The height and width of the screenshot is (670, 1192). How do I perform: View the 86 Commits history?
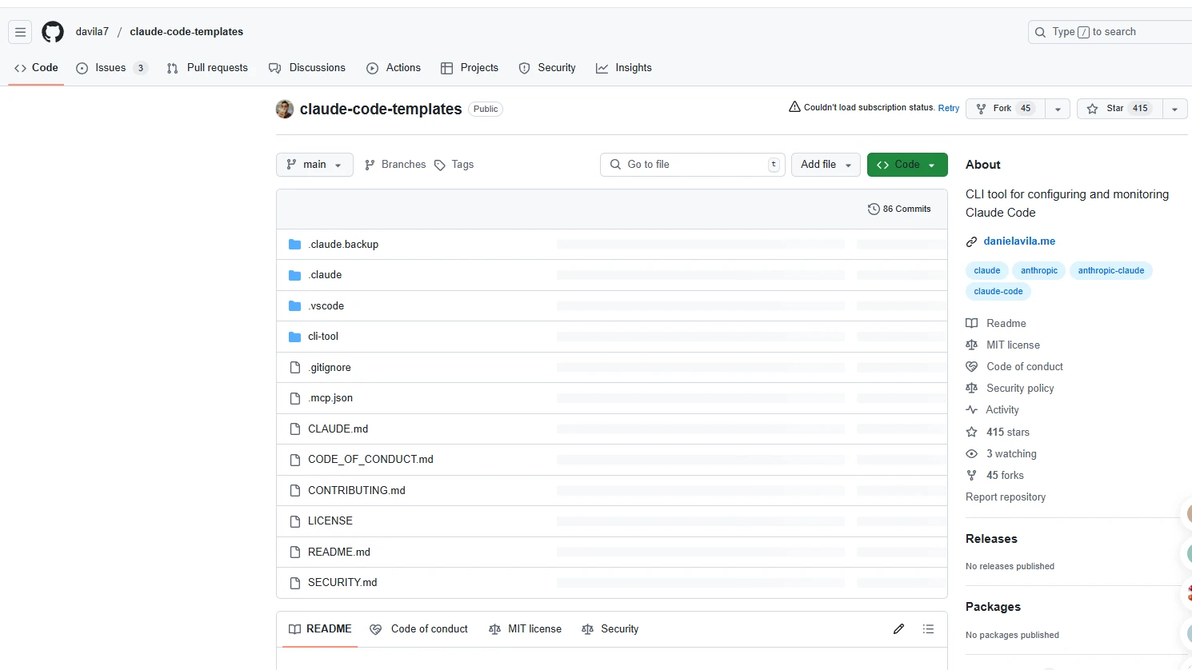(899, 209)
